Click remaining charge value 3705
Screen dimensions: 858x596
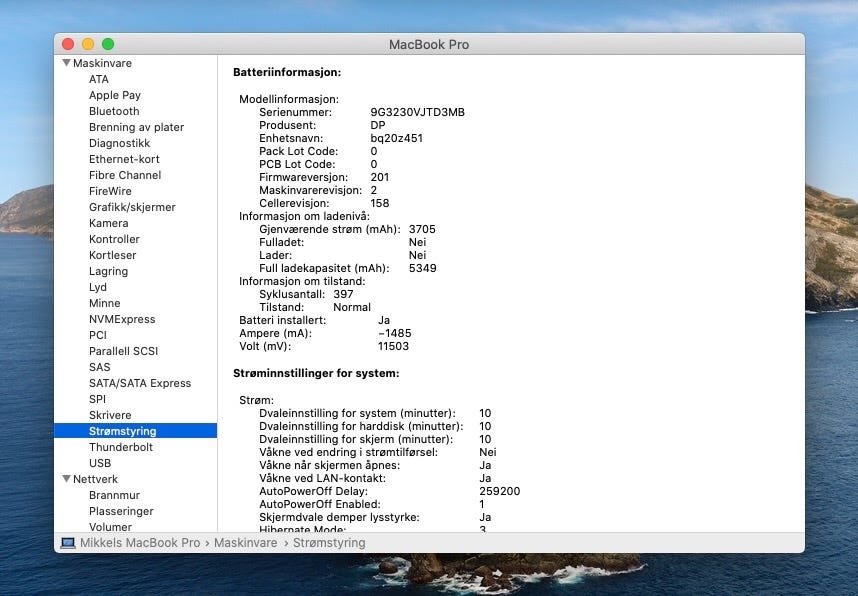422,229
